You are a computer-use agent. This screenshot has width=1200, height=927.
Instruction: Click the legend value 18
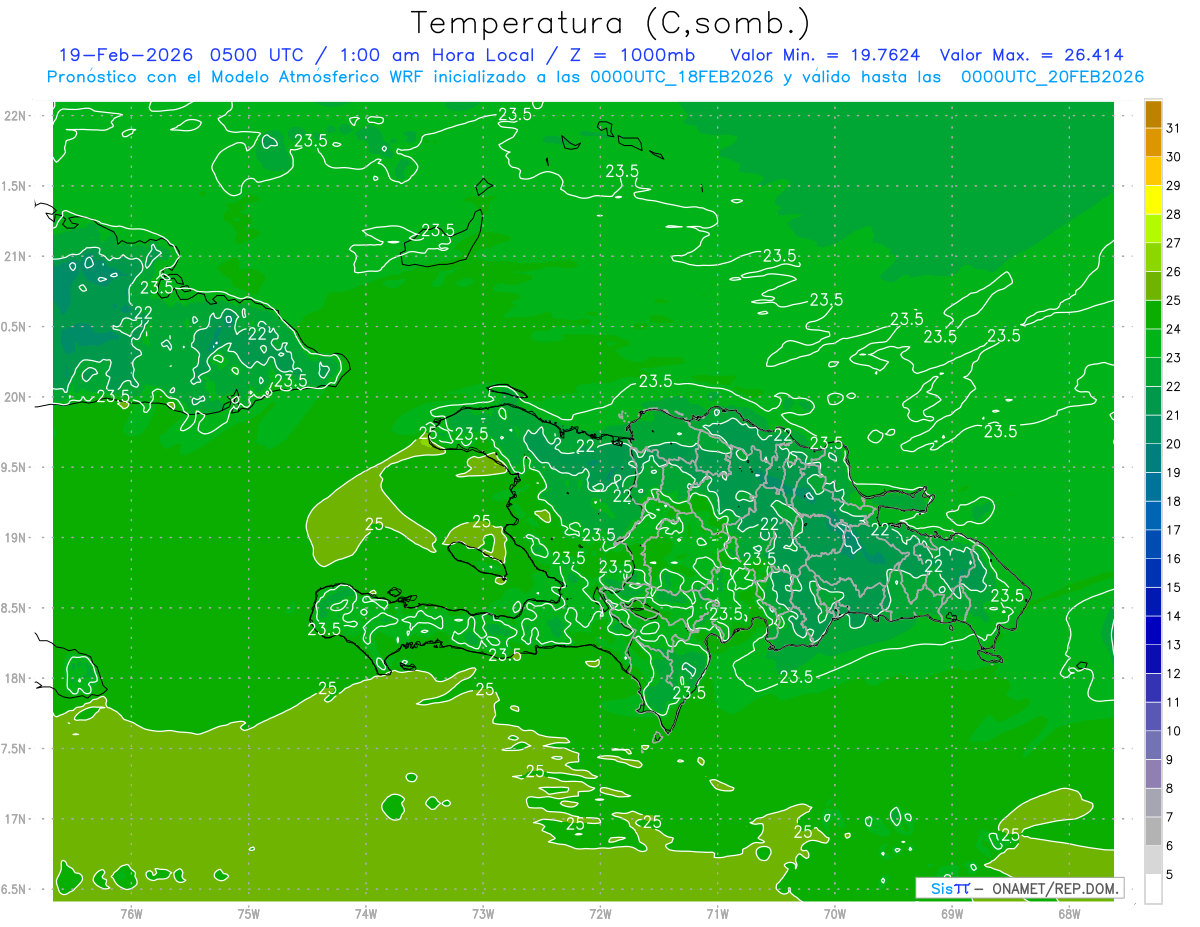point(1174,501)
